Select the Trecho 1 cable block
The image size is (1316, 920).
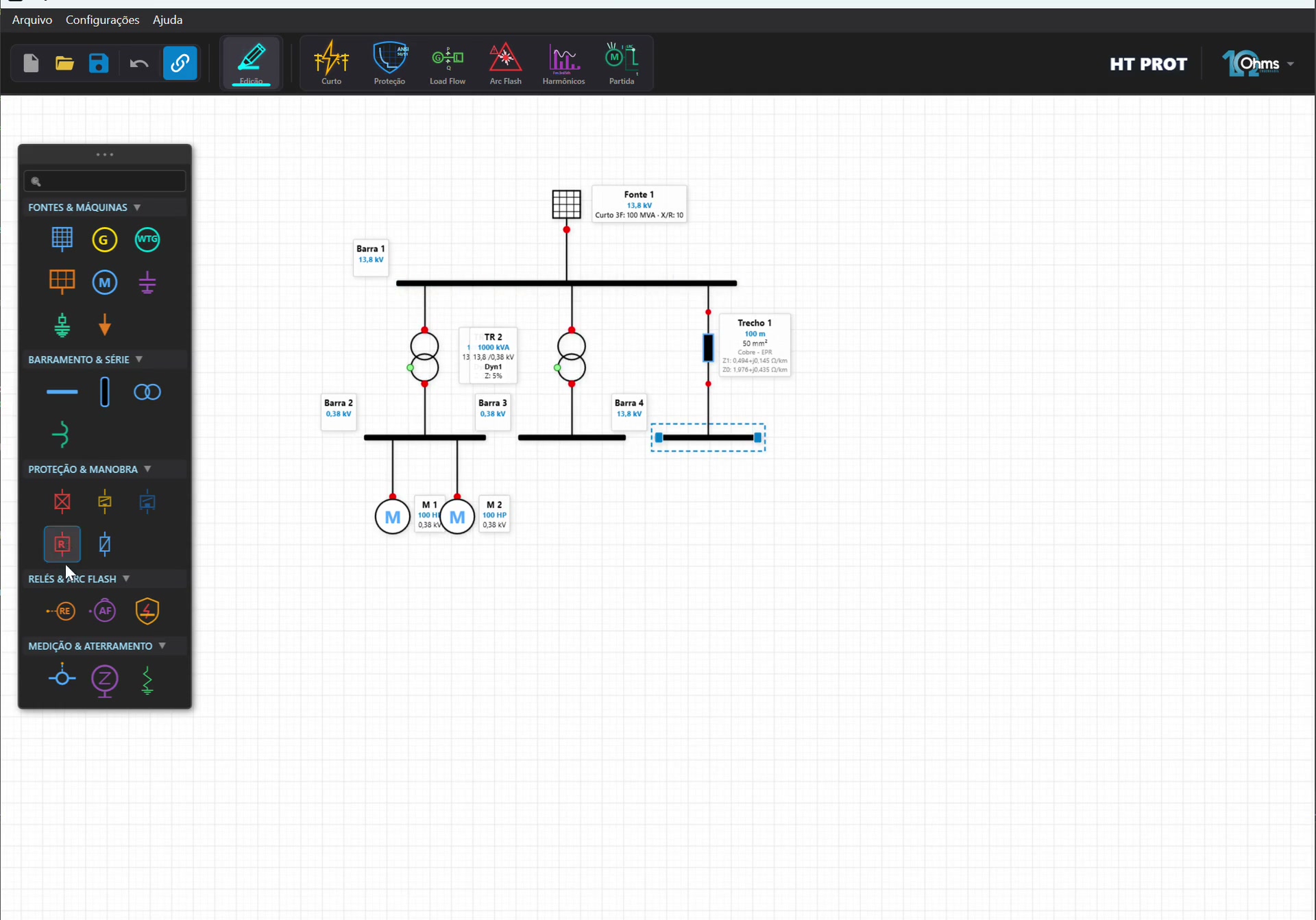tap(708, 348)
